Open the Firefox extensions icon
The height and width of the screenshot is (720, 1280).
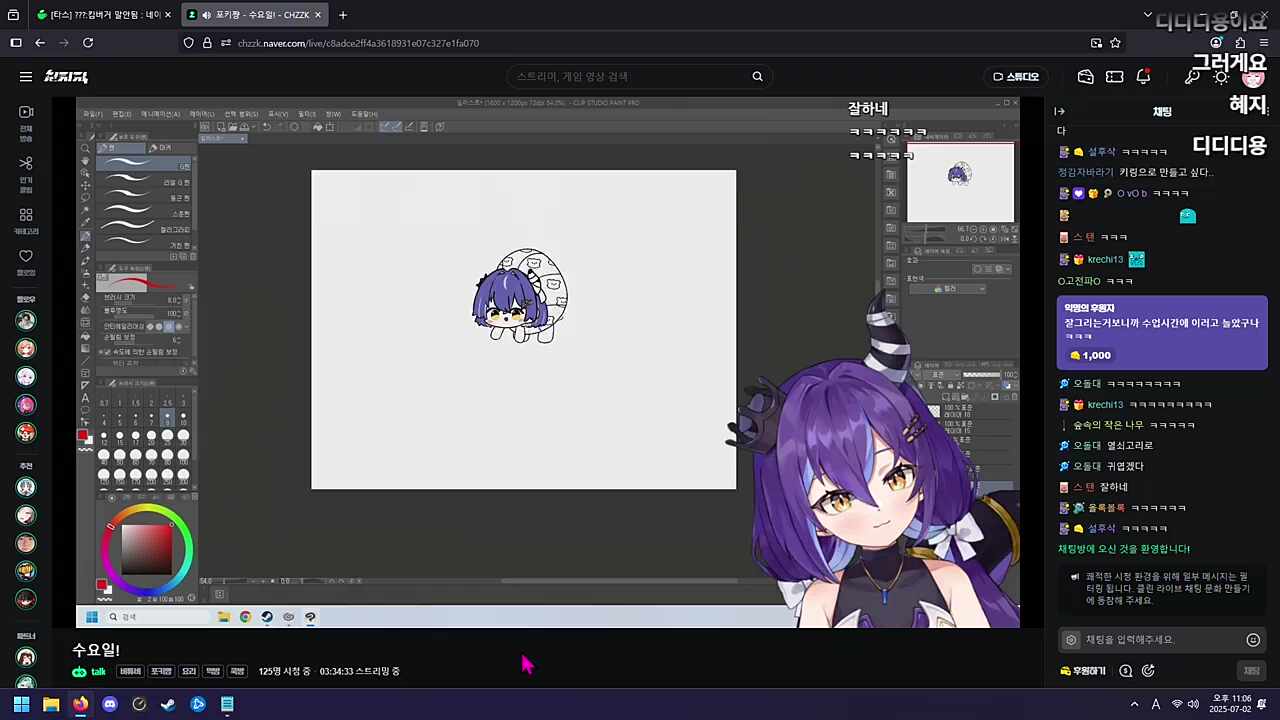(x=1240, y=43)
